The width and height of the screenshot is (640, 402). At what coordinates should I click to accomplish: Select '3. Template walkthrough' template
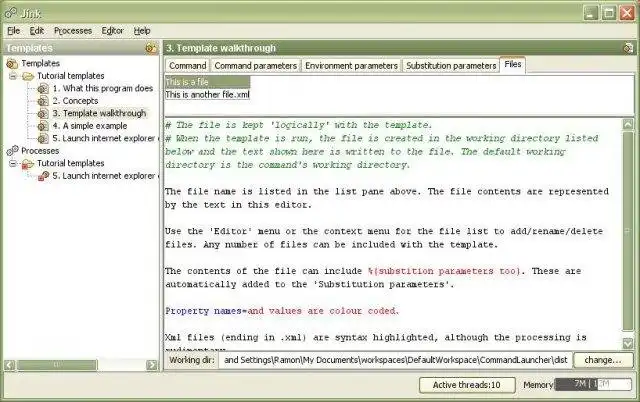(99, 113)
